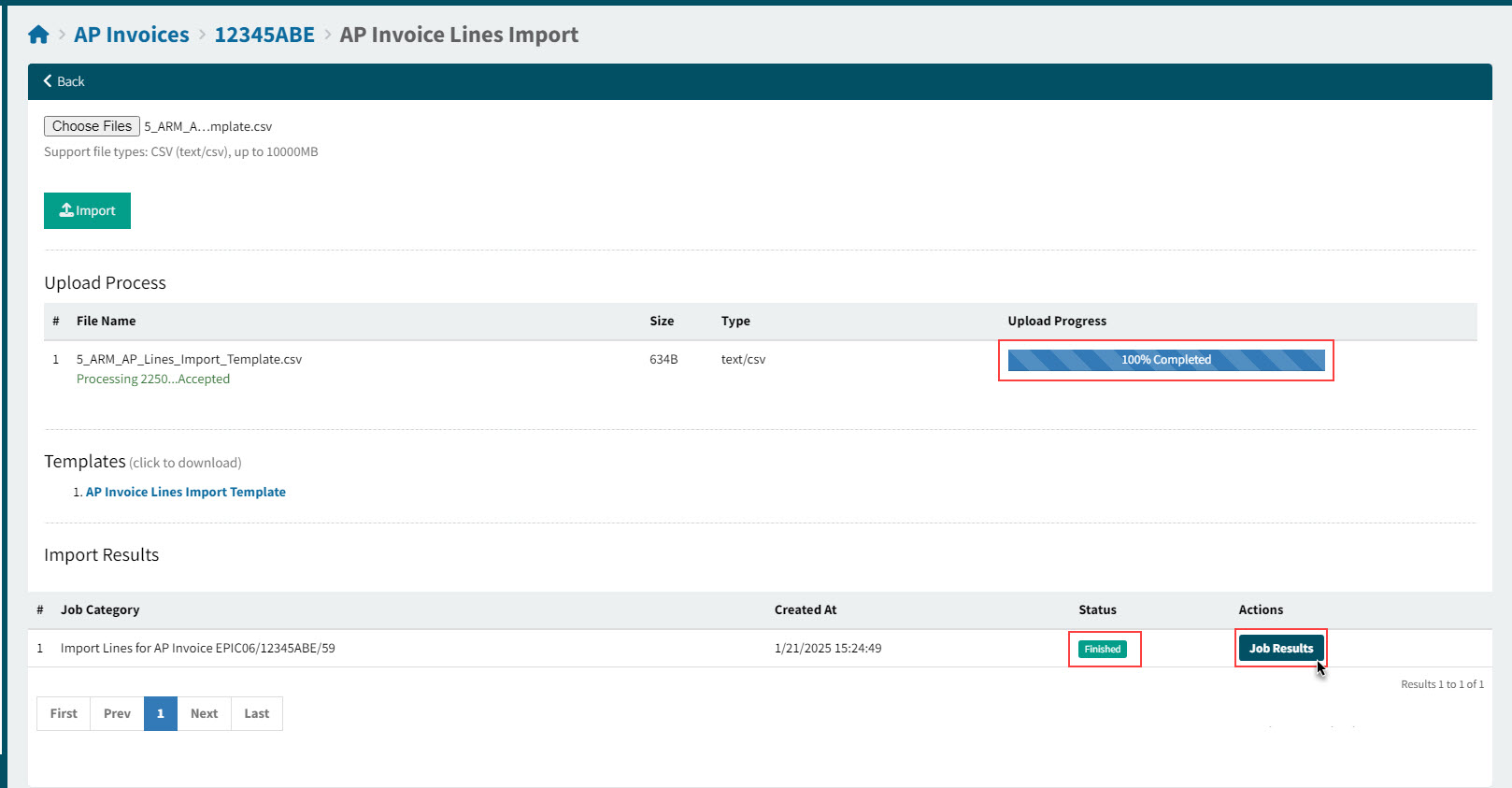
Task: Click the Status column header
Action: 1097,609
